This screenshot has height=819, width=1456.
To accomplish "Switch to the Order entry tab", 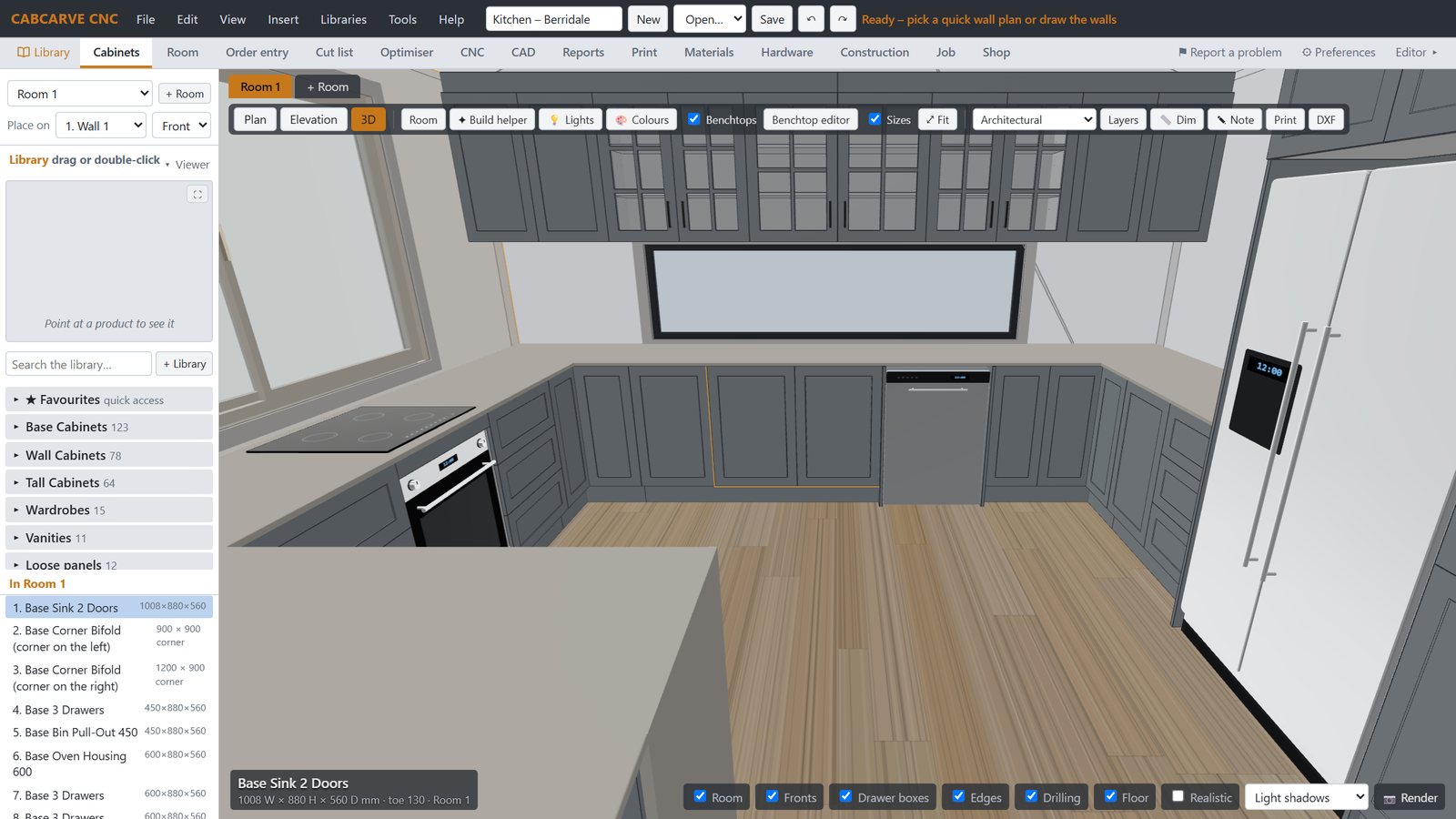I will [x=257, y=52].
